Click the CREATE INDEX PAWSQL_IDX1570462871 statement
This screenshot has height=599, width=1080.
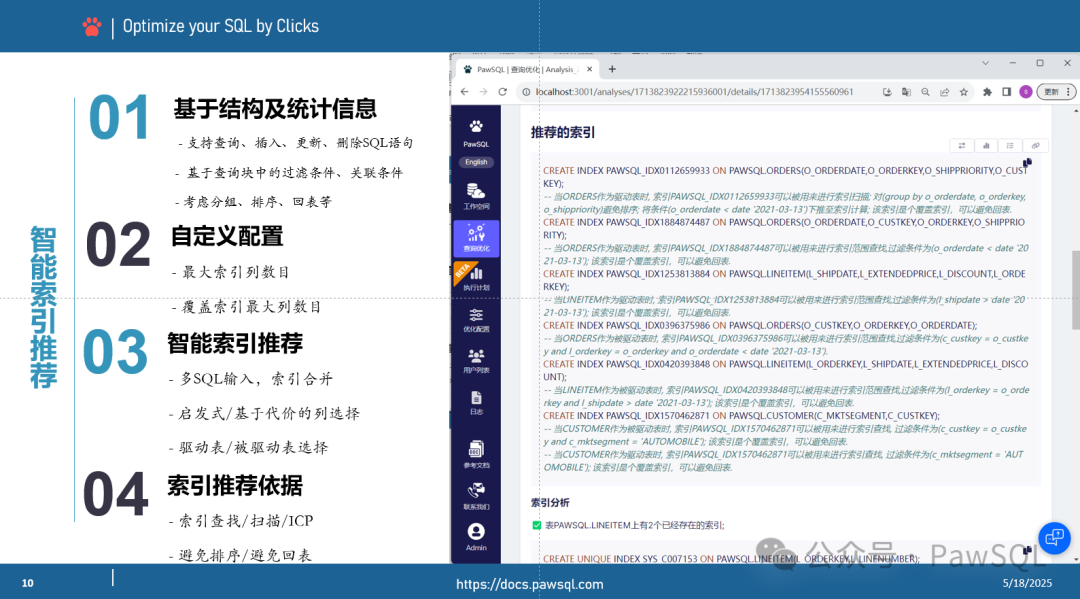741,416
